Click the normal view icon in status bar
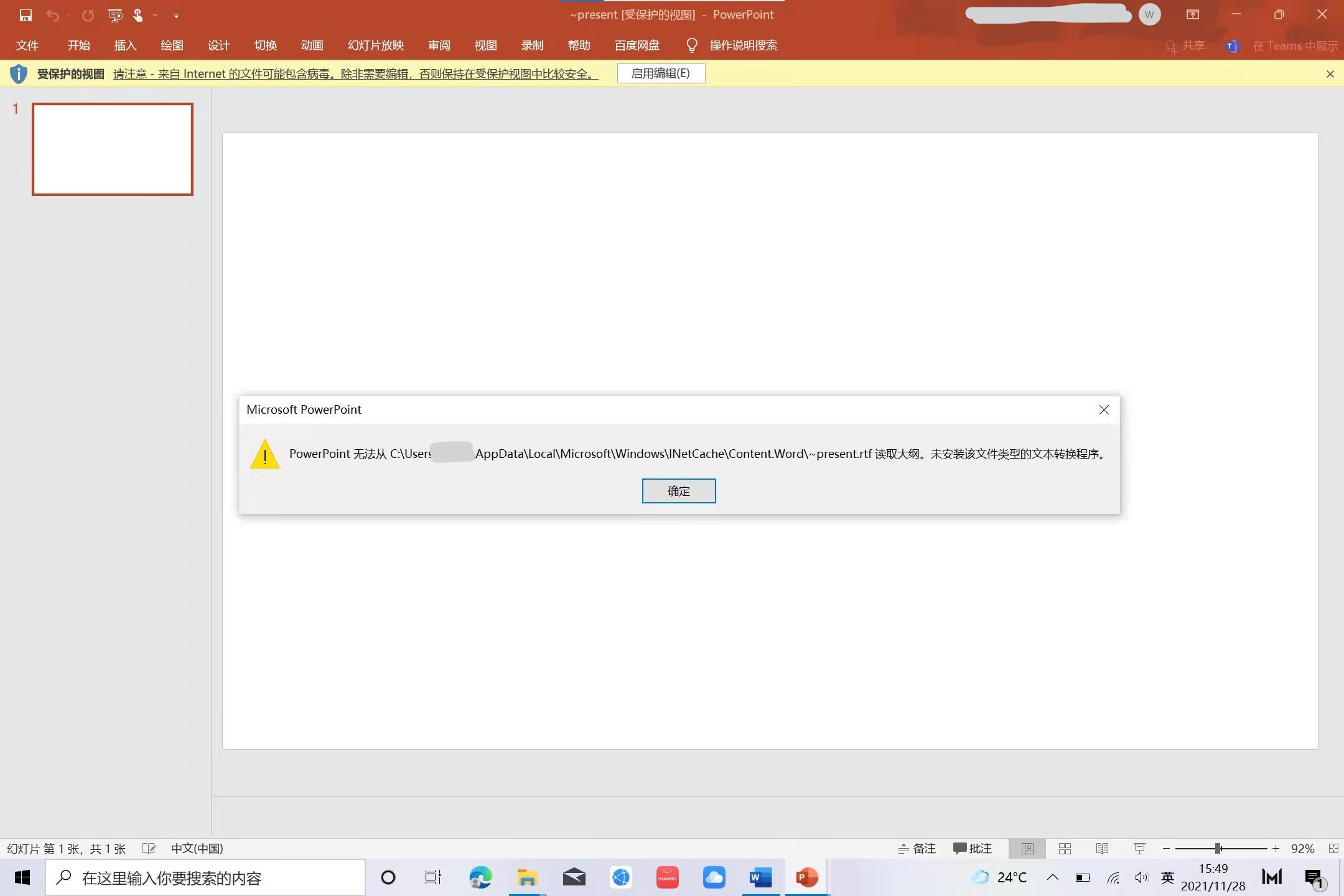Viewport: 1344px width, 896px height. pyautogui.click(x=1027, y=849)
